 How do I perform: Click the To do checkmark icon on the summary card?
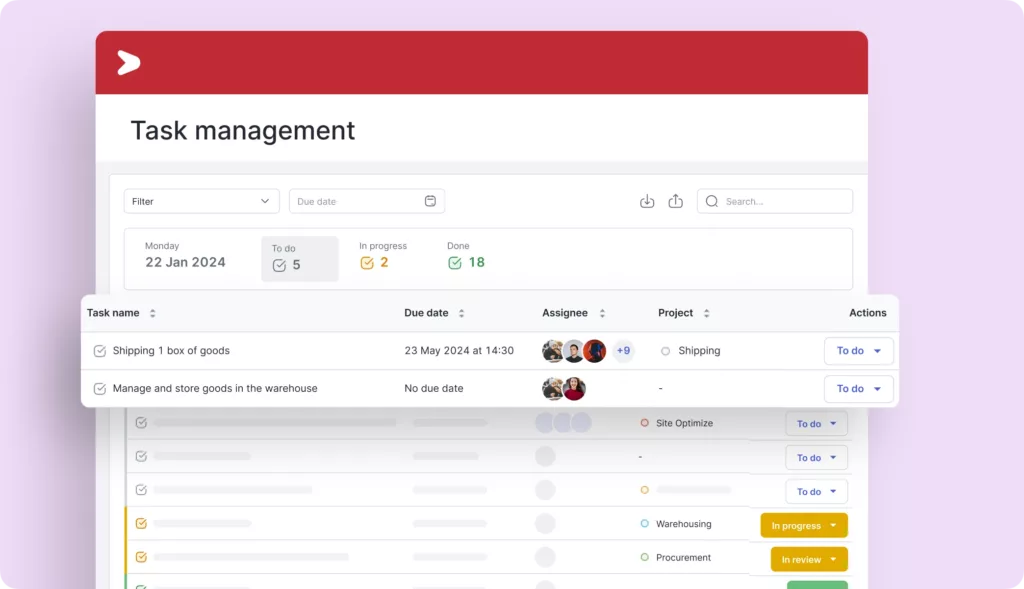click(277, 262)
